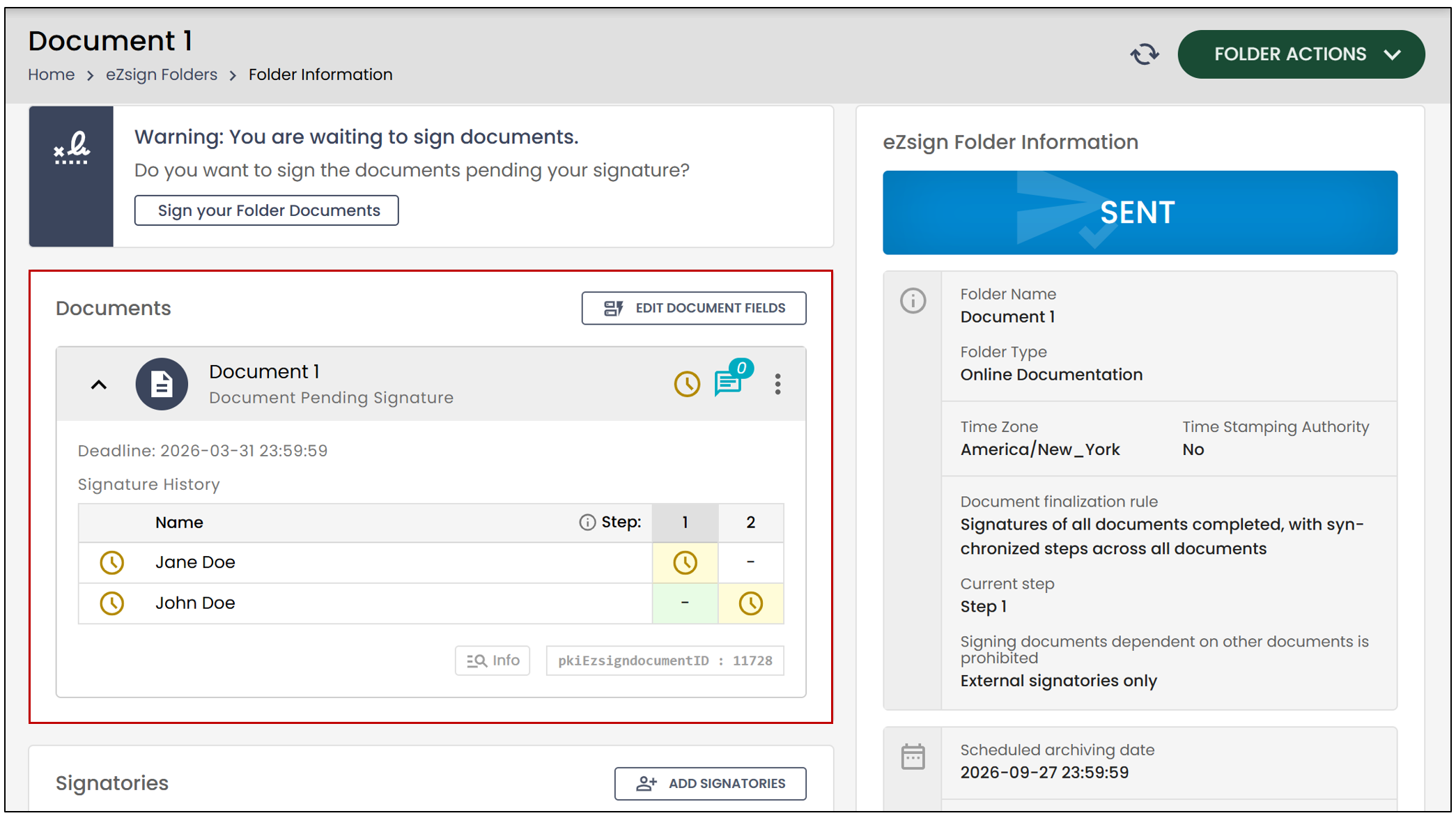Open Document 1 three-dot options menu

pyautogui.click(x=777, y=384)
